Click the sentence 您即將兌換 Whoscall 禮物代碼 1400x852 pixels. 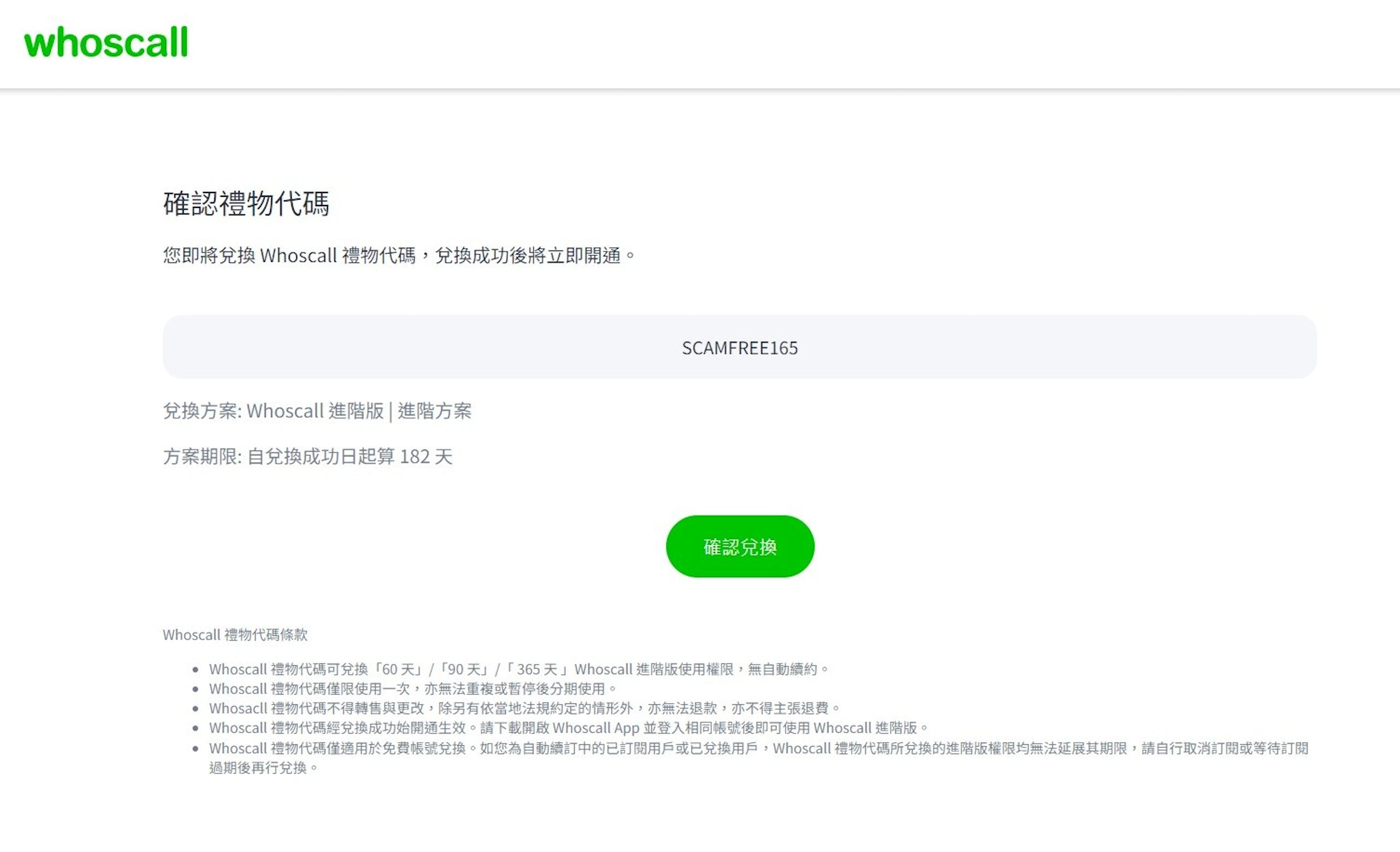(399, 255)
